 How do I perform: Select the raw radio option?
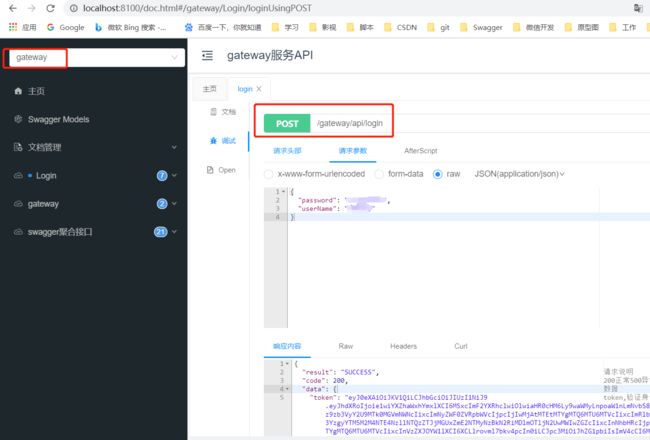click(x=437, y=174)
